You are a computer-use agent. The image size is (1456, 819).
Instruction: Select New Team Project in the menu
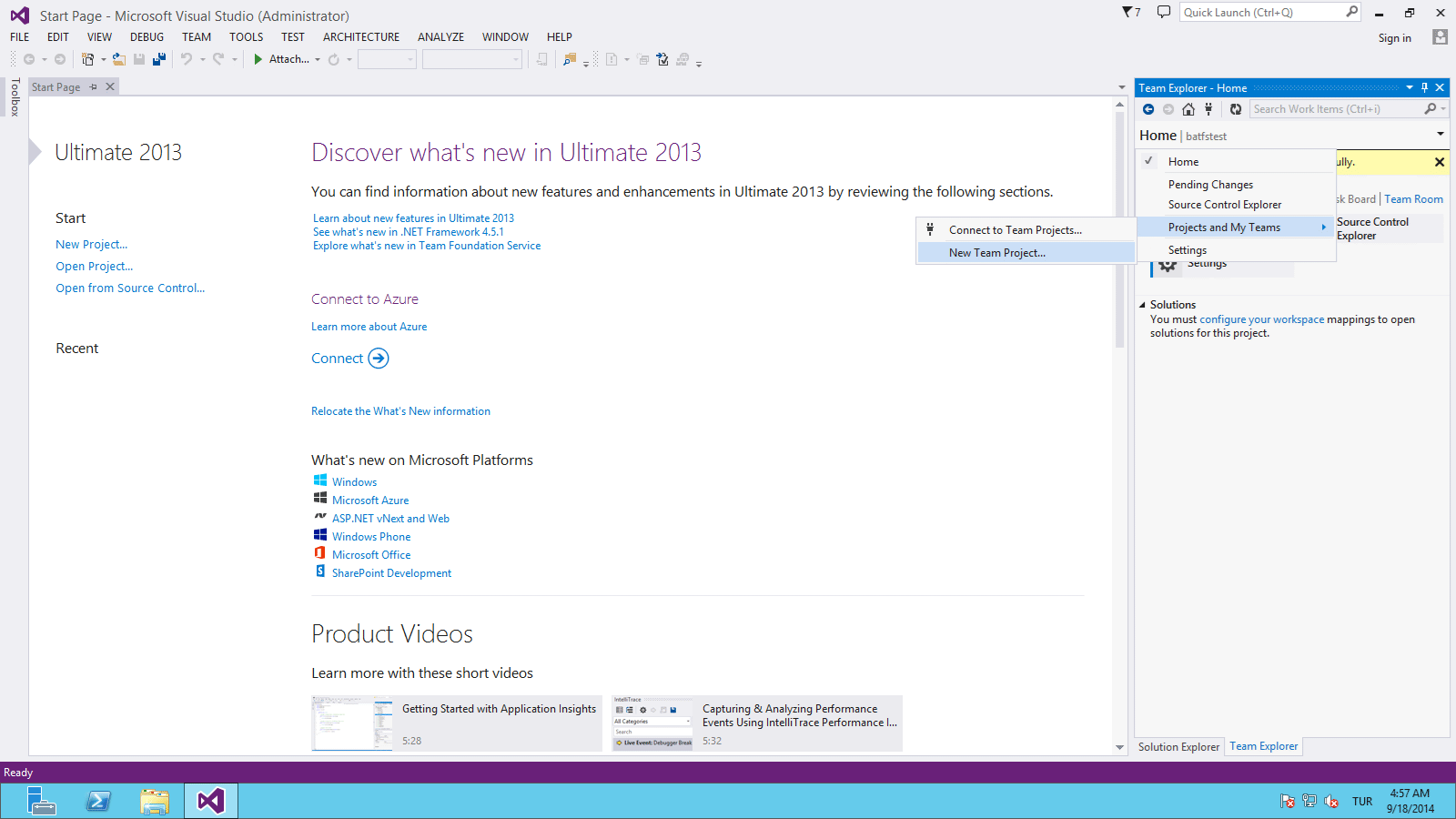click(x=997, y=252)
